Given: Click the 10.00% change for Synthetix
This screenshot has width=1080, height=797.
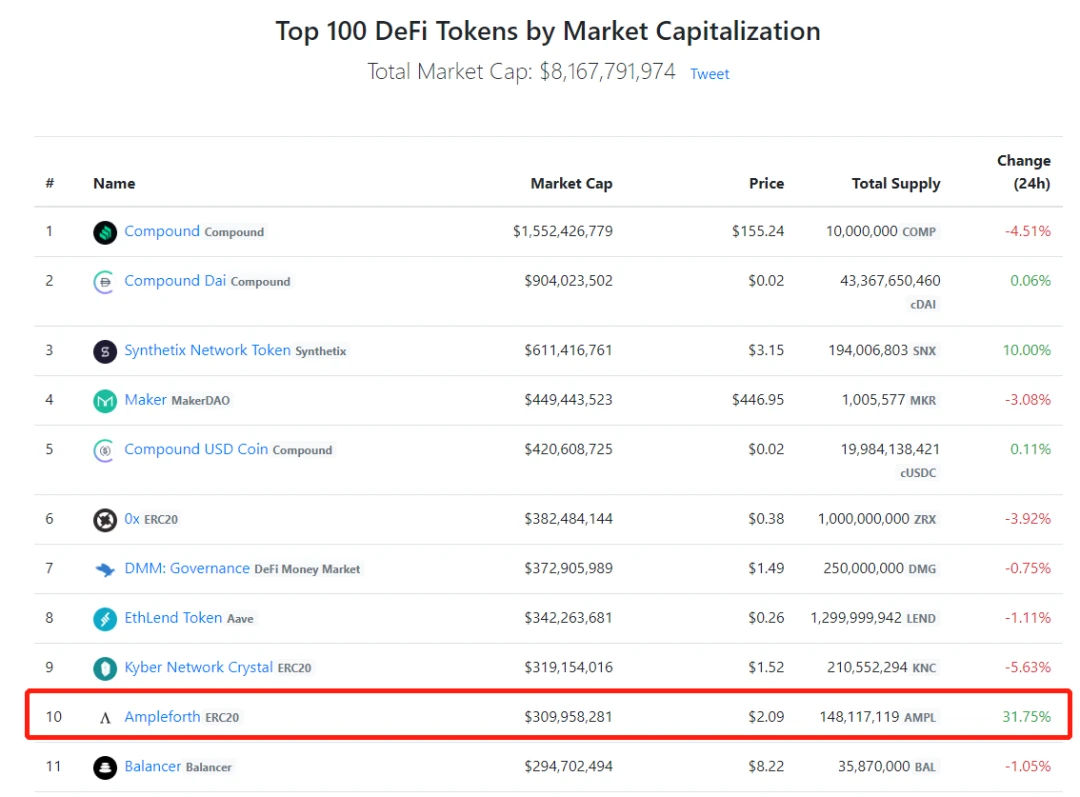Looking at the screenshot, I should pyautogui.click(x=1027, y=350).
